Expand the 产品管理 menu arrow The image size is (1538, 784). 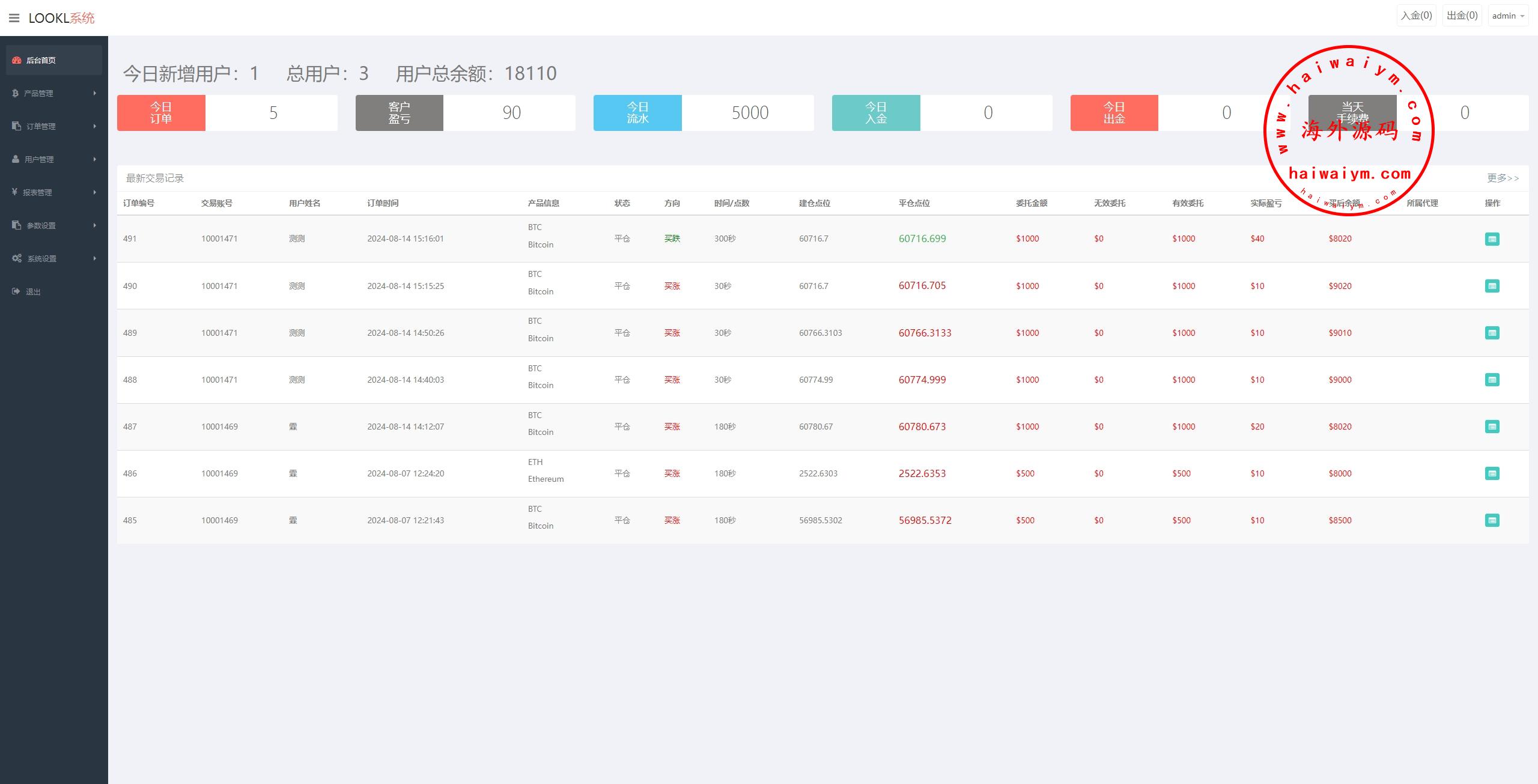point(95,93)
